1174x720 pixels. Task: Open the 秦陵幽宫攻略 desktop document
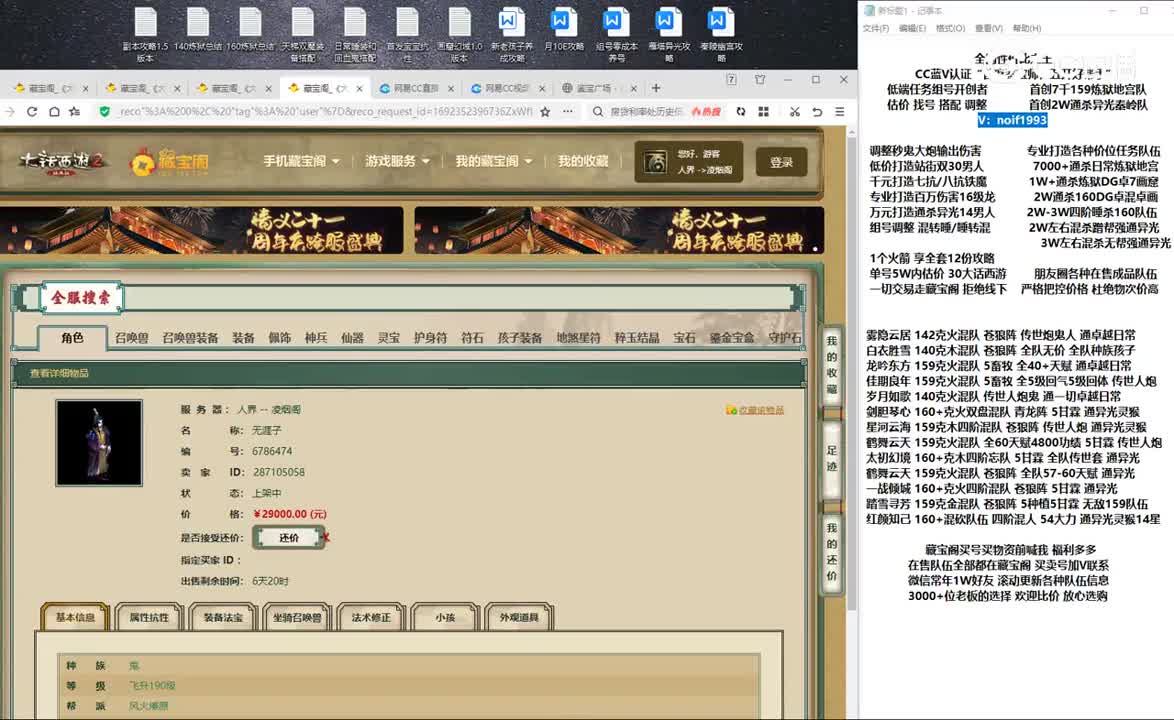tap(721, 34)
